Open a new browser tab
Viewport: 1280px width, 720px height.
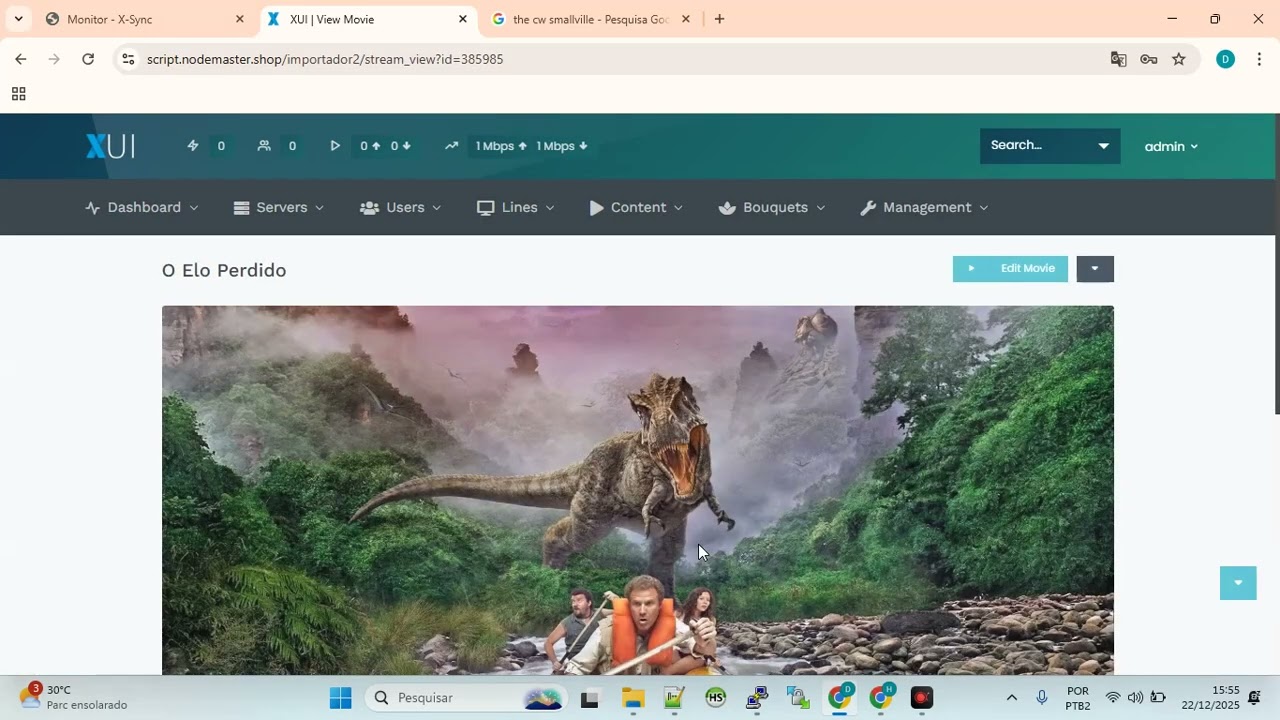pos(719,19)
